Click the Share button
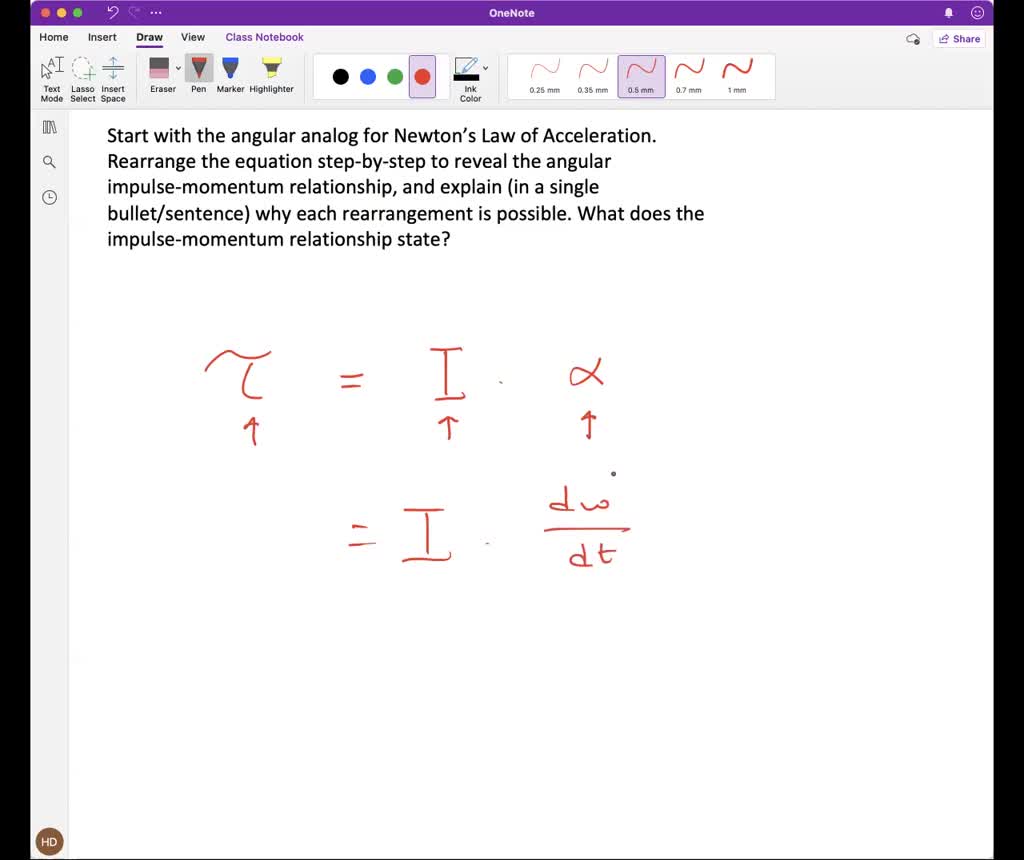This screenshot has height=860, width=1024. [x=959, y=38]
